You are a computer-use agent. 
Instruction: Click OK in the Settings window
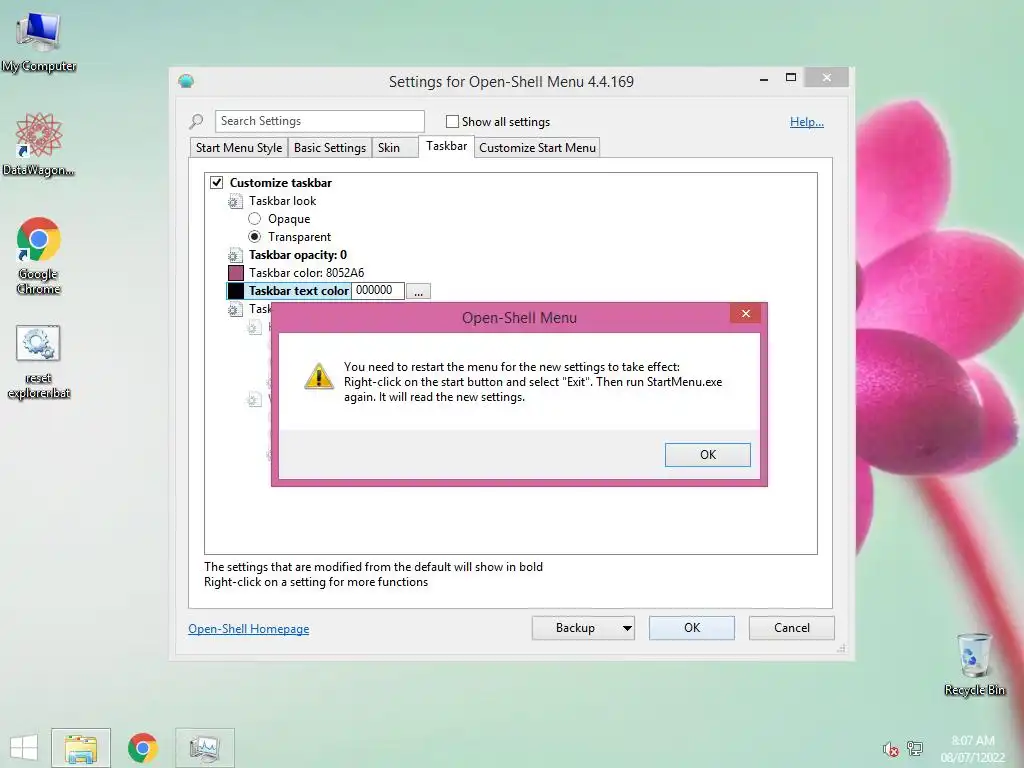(692, 628)
